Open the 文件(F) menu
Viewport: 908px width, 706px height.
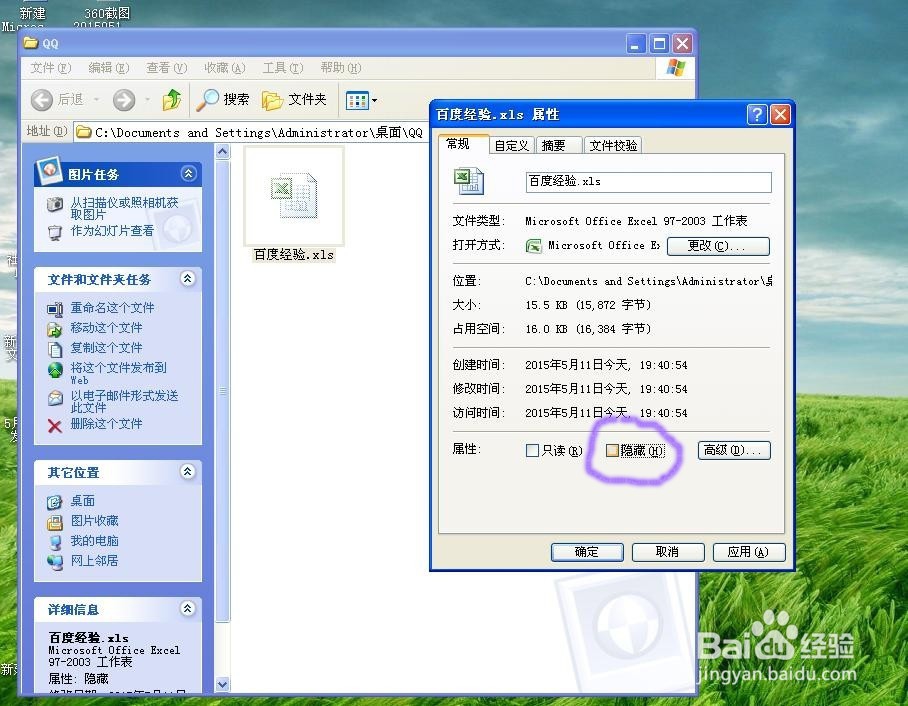pos(50,68)
